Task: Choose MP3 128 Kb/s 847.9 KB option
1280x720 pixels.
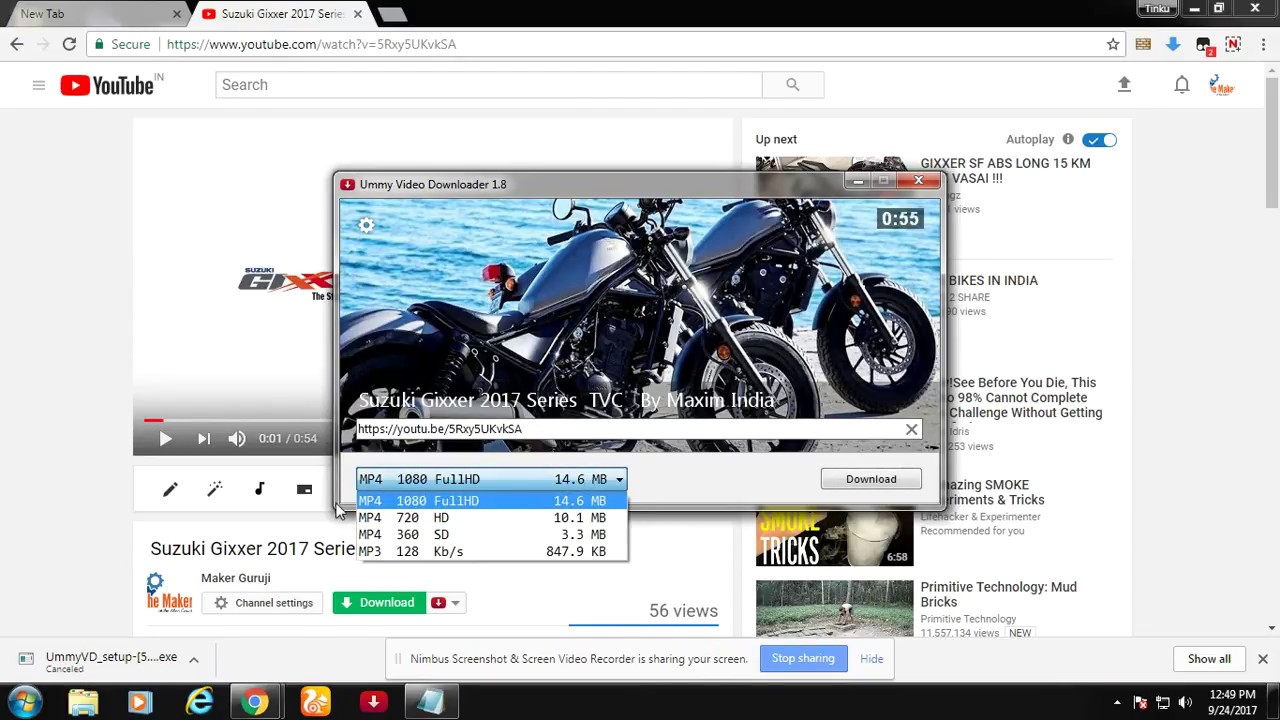Action: click(491, 551)
